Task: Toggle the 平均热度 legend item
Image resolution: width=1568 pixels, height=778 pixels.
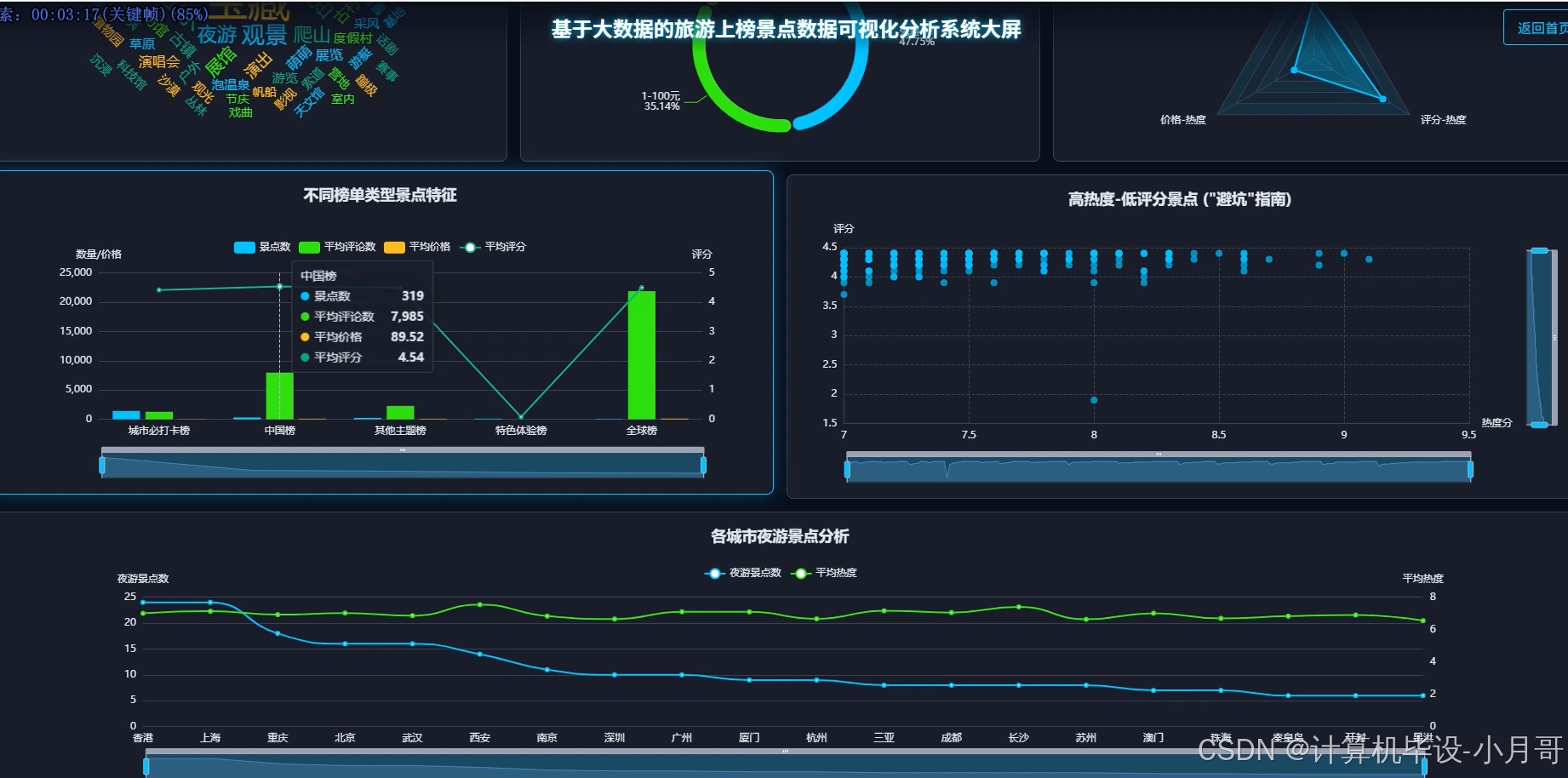Action: click(x=823, y=573)
